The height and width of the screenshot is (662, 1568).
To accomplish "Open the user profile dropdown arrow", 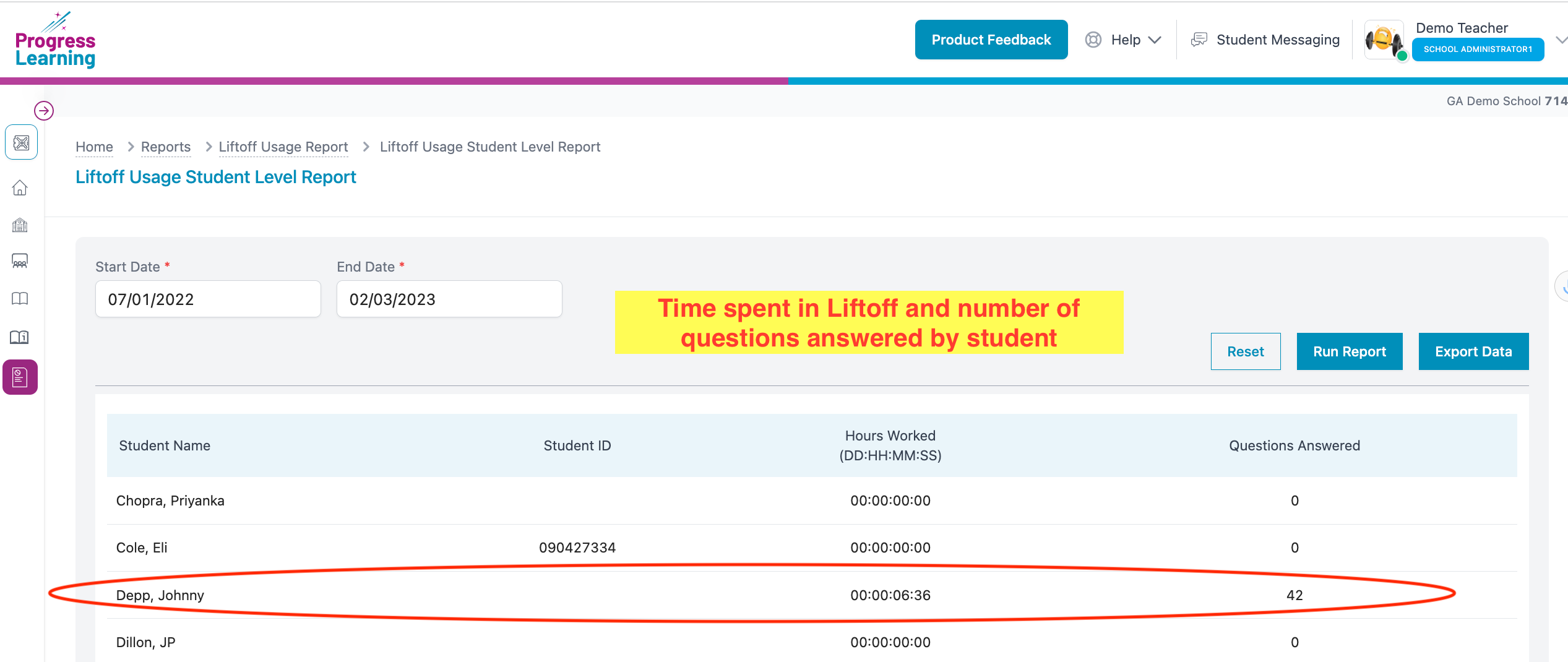I will point(1561,40).
